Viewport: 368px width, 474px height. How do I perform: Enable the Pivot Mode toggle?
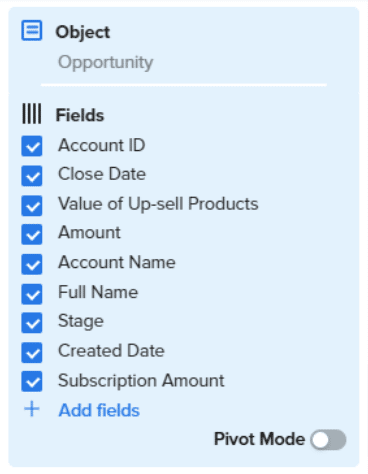328,440
